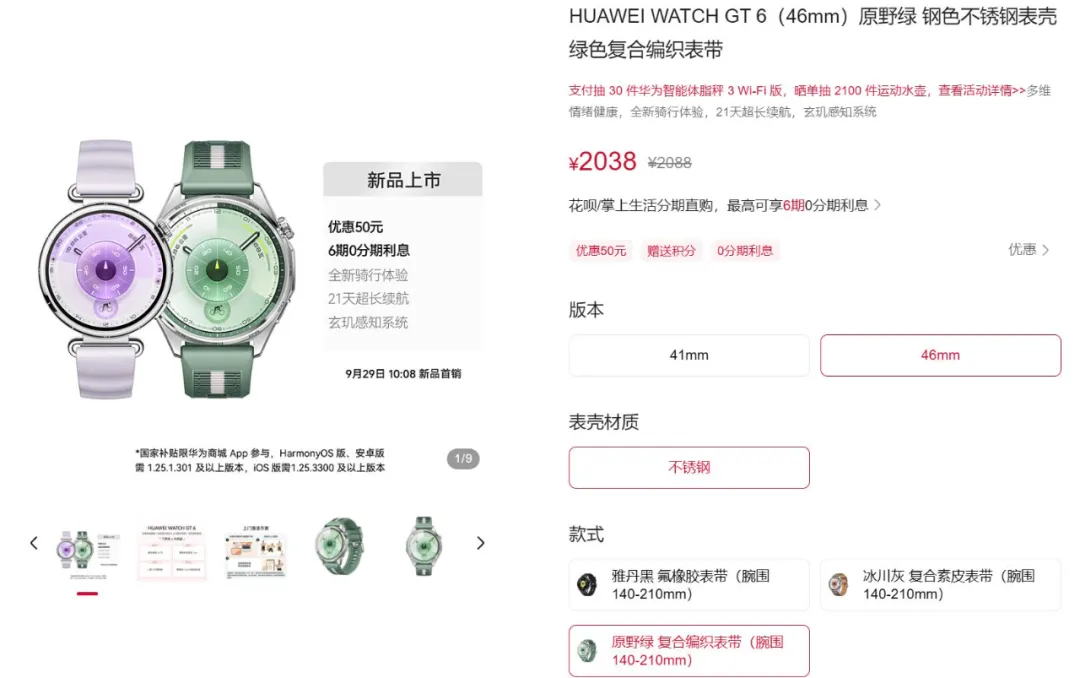Click the next thumbnail arrow
The image size is (1080, 678).
(481, 543)
